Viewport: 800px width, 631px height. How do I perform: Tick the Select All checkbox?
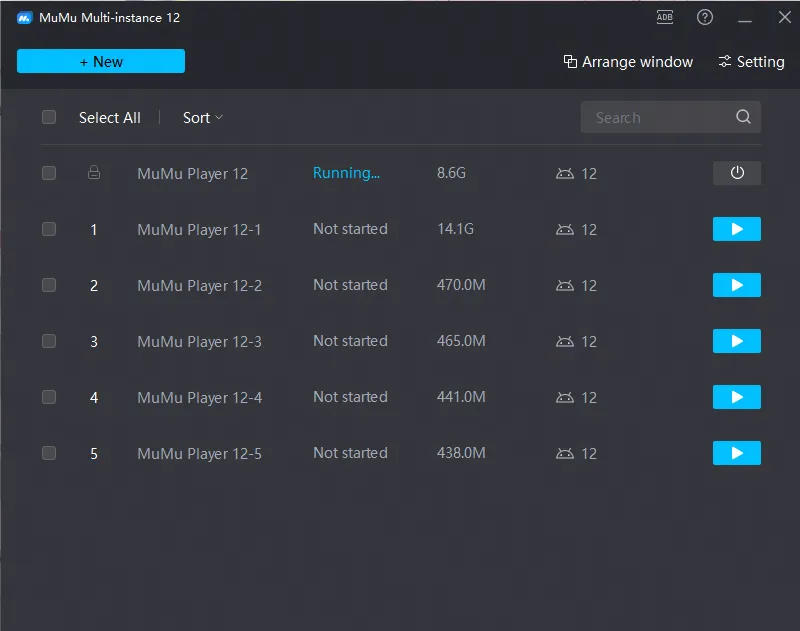click(x=49, y=117)
